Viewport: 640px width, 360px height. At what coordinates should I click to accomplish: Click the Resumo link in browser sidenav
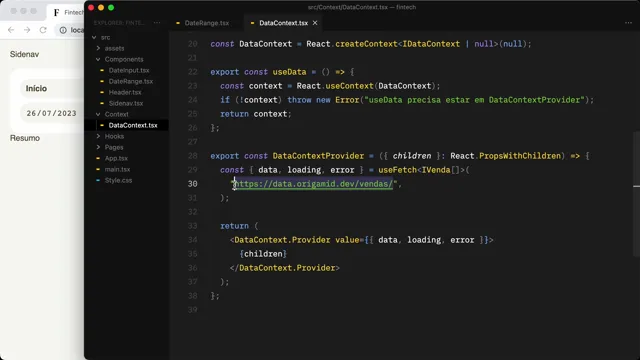point(25,138)
